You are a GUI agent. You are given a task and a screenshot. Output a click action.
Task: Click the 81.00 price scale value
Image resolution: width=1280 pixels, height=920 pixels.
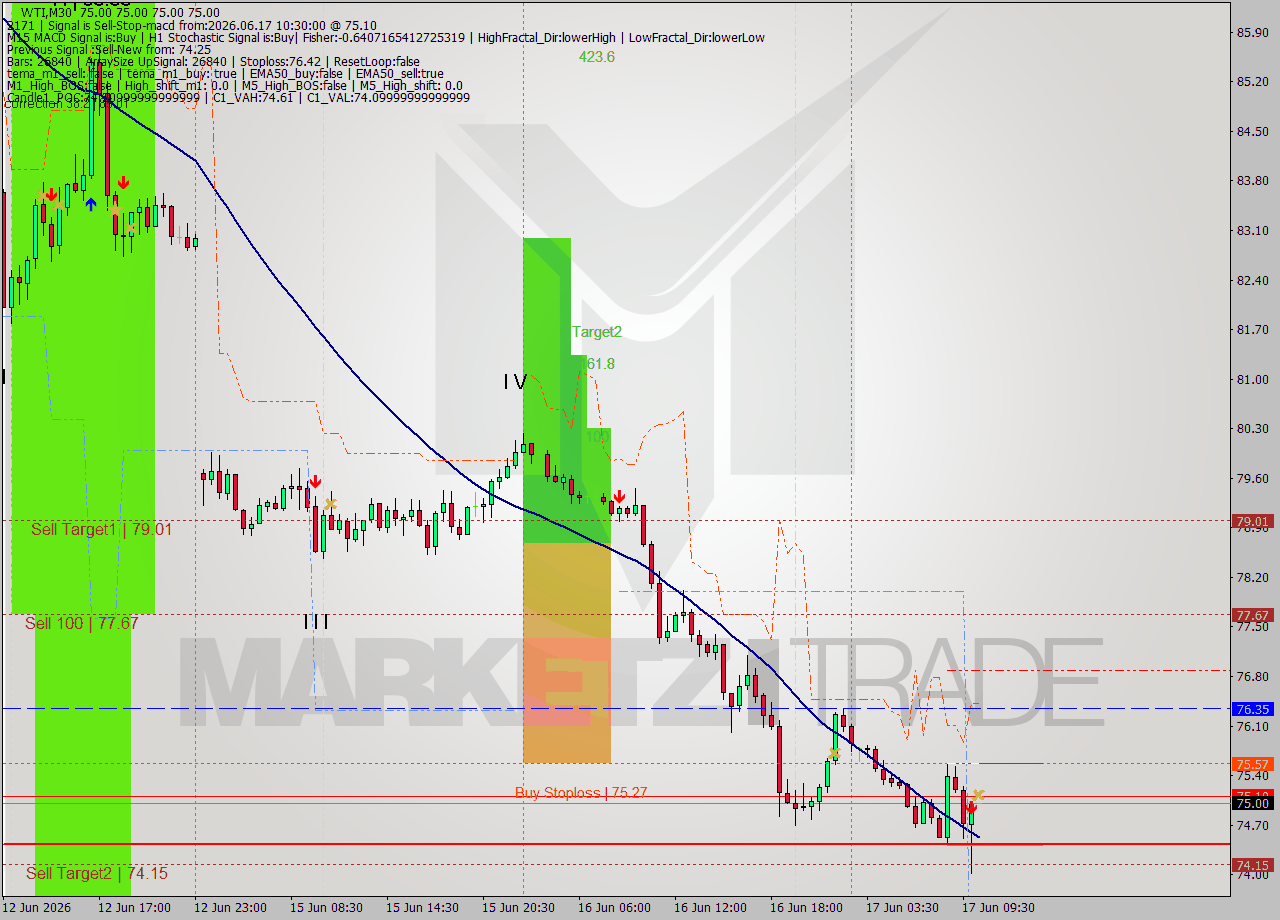point(1253,379)
